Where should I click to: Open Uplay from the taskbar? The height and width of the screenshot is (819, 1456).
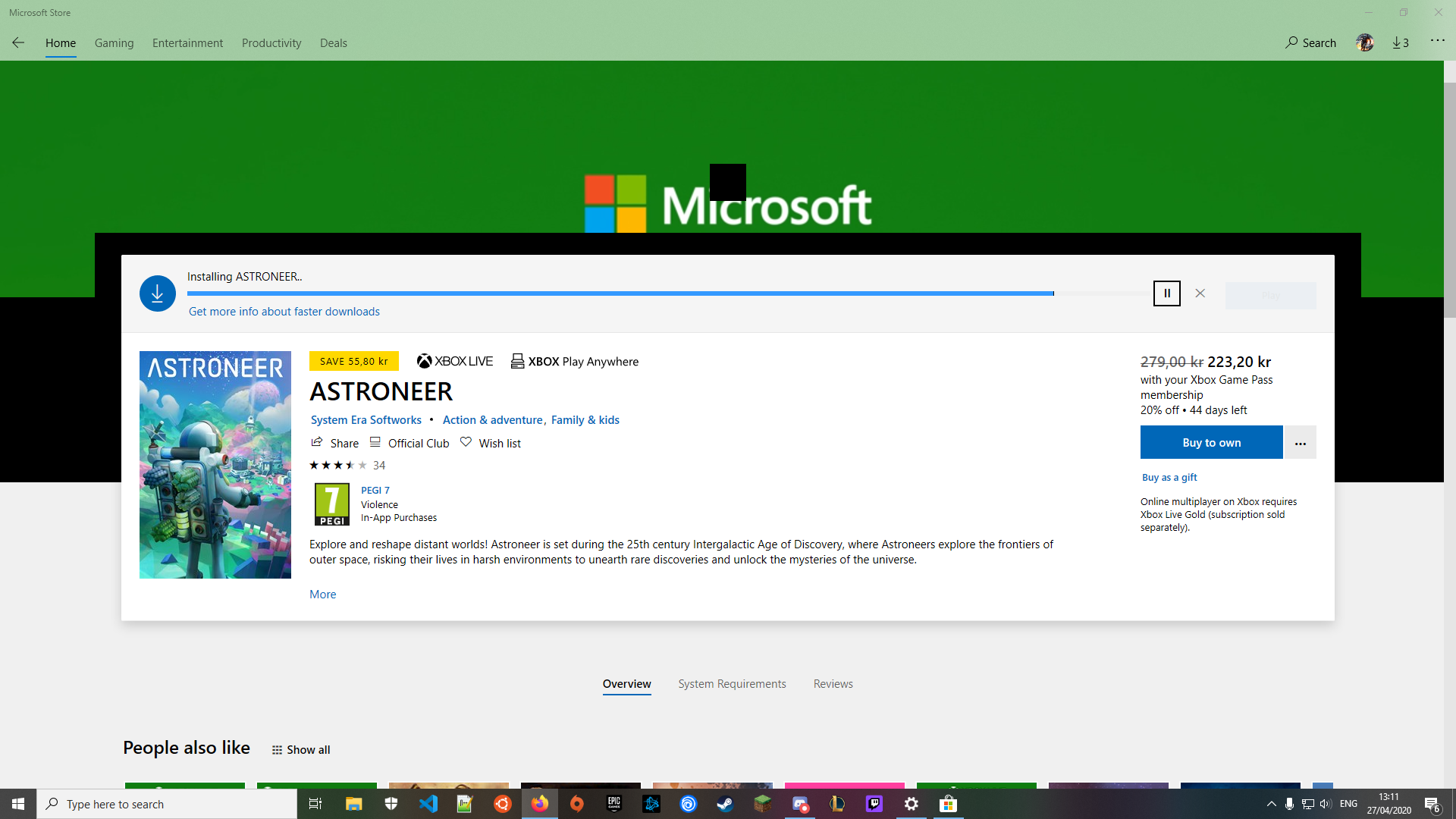pyautogui.click(x=689, y=804)
